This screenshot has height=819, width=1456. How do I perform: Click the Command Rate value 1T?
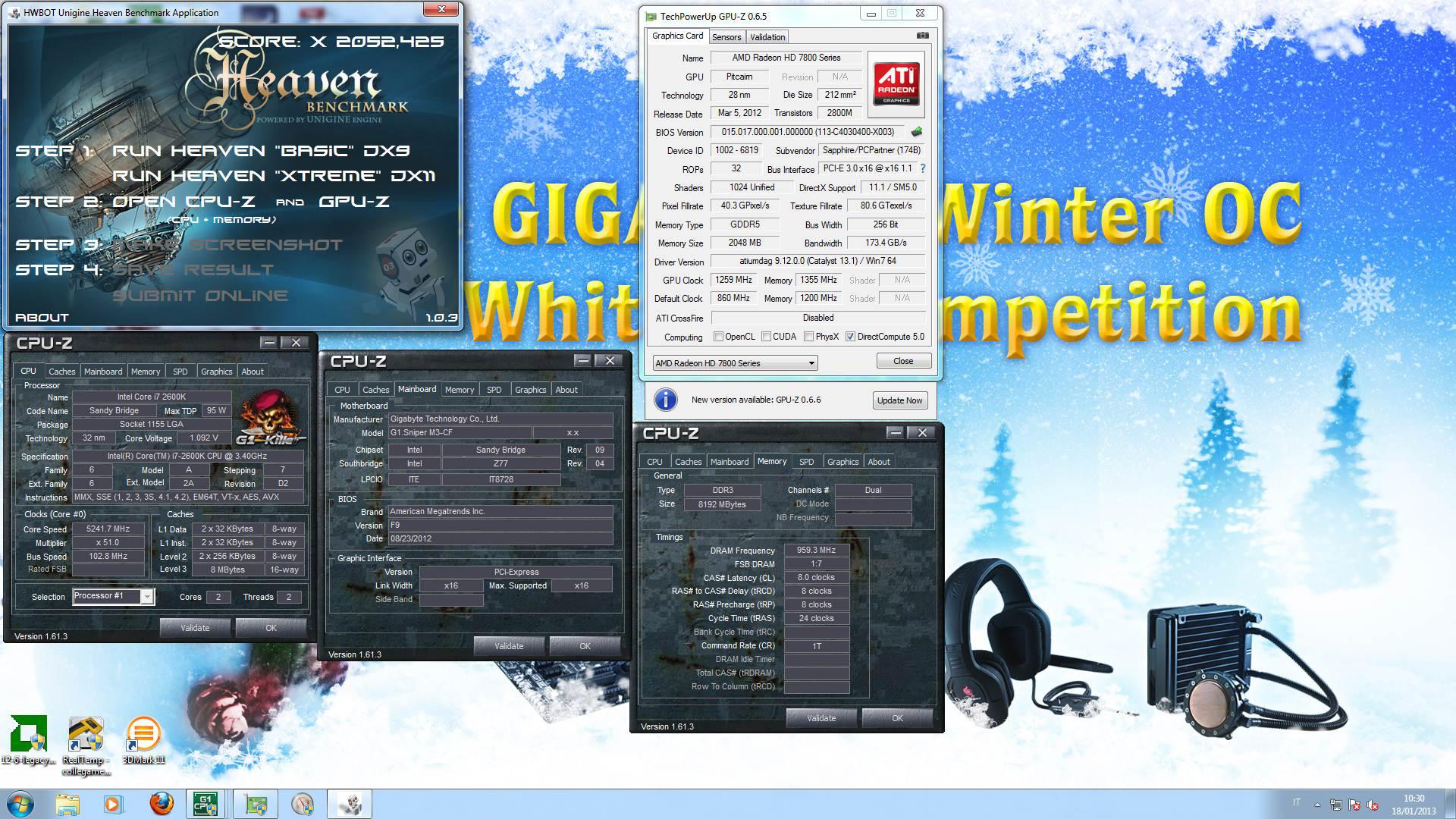(816, 646)
